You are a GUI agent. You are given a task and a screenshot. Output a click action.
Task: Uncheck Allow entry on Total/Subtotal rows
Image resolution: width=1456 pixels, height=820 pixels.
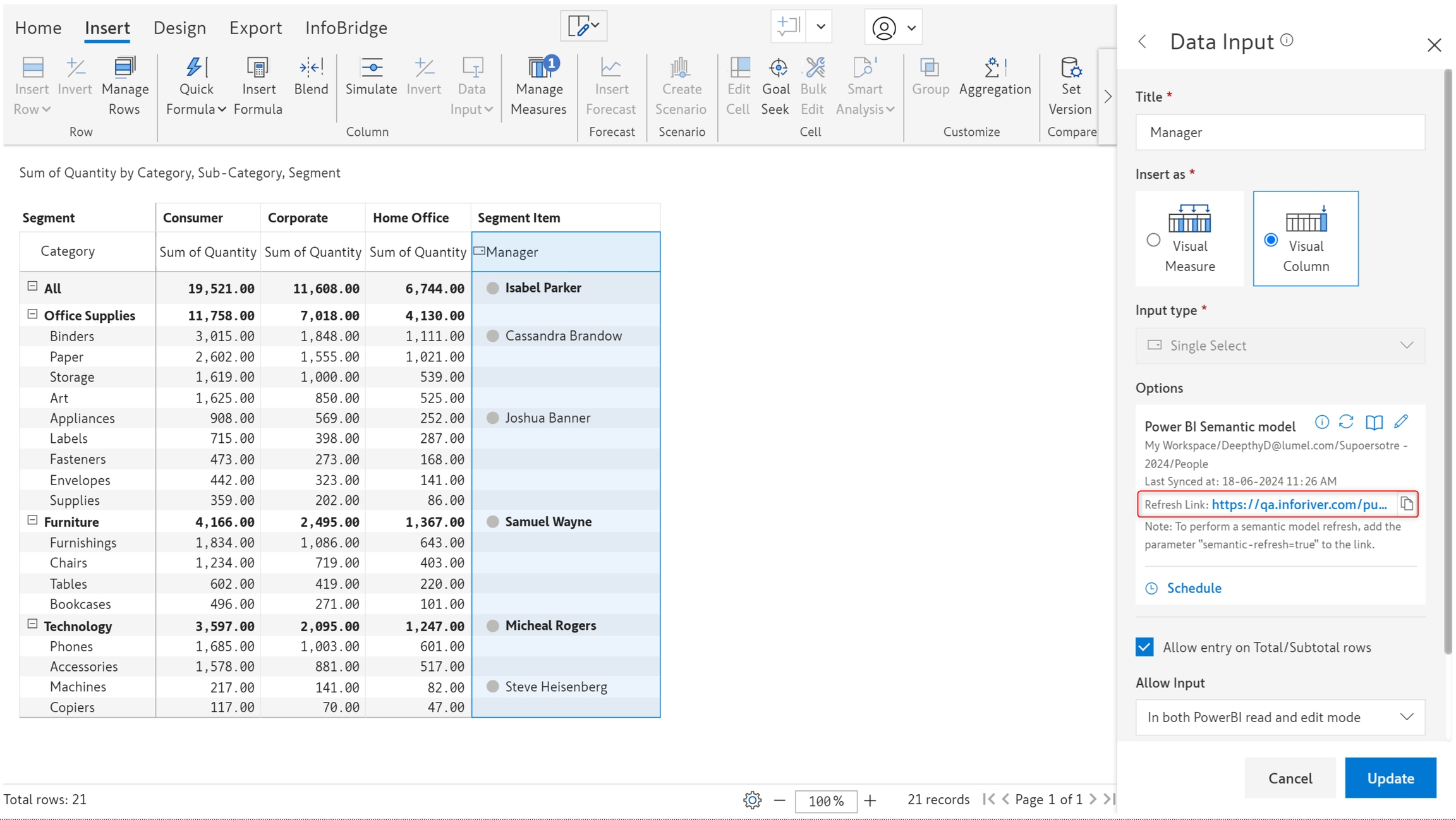point(1144,647)
